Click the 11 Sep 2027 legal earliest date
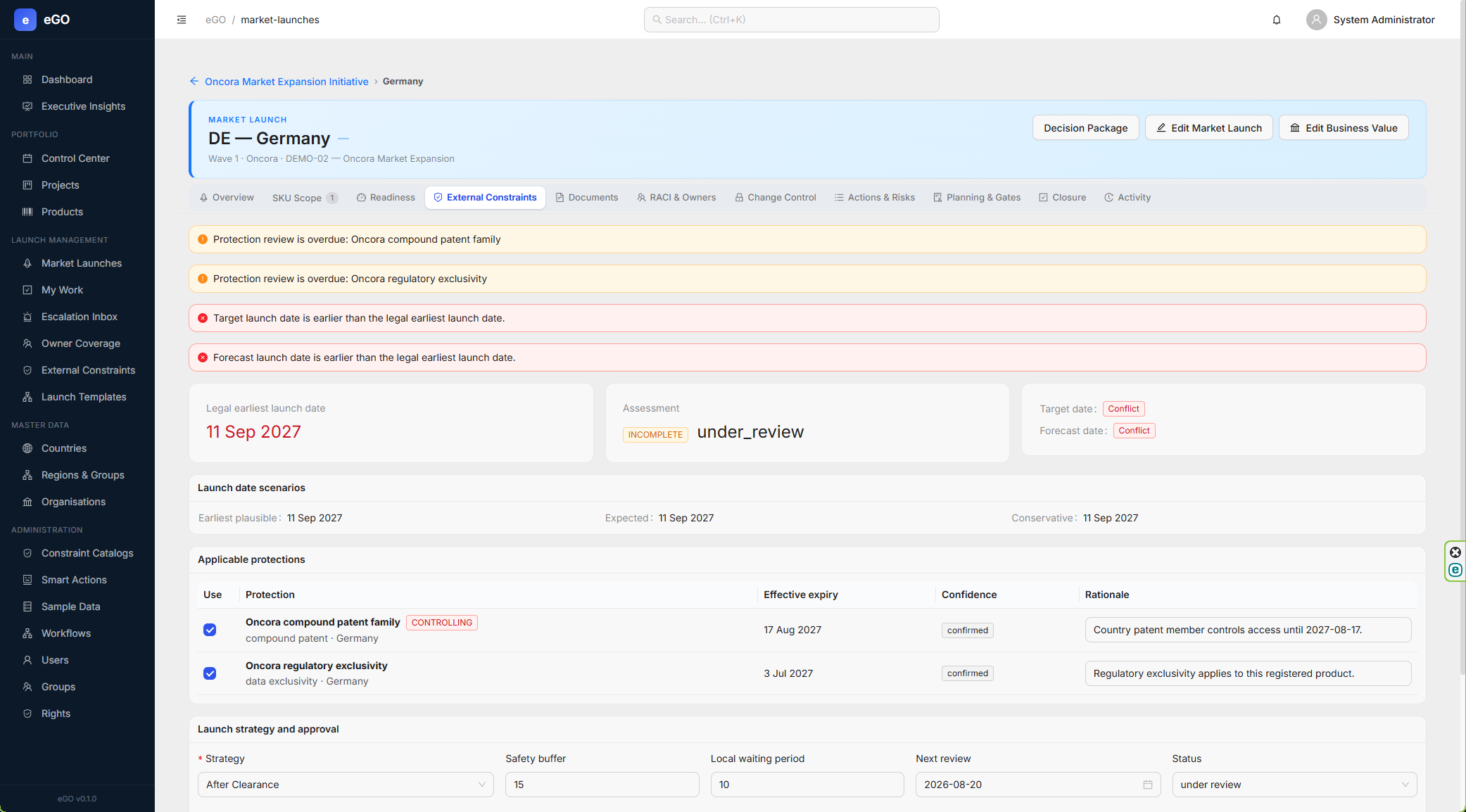 (x=253, y=432)
